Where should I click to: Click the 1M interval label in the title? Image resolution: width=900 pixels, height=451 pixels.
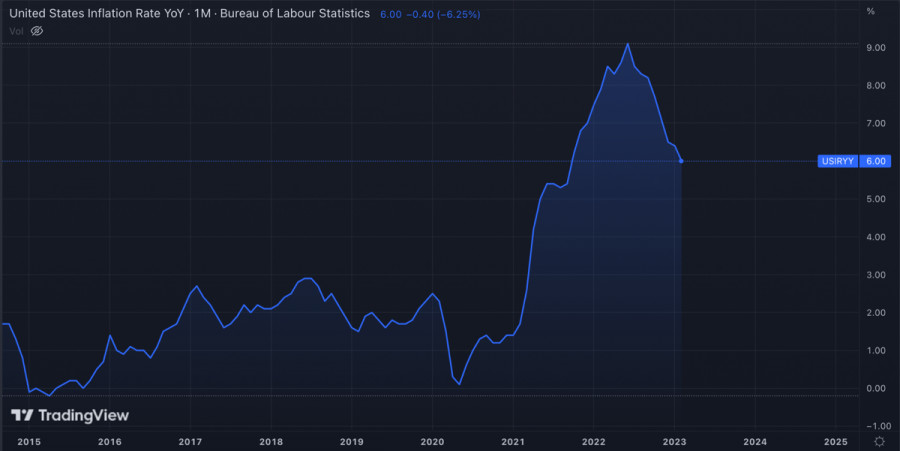(x=202, y=13)
